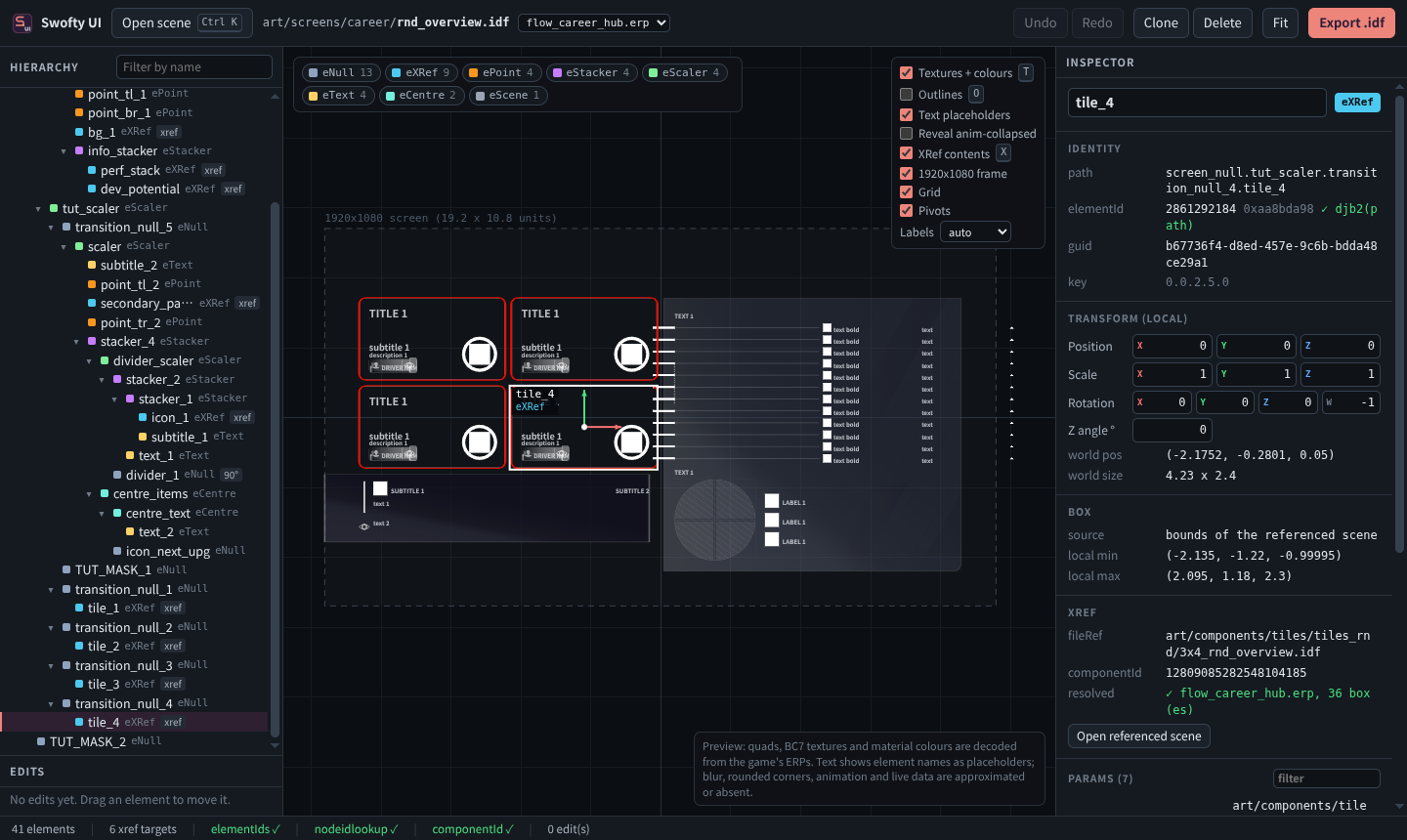
Task: Enable the Outlines checkbox
Action: (x=907, y=95)
